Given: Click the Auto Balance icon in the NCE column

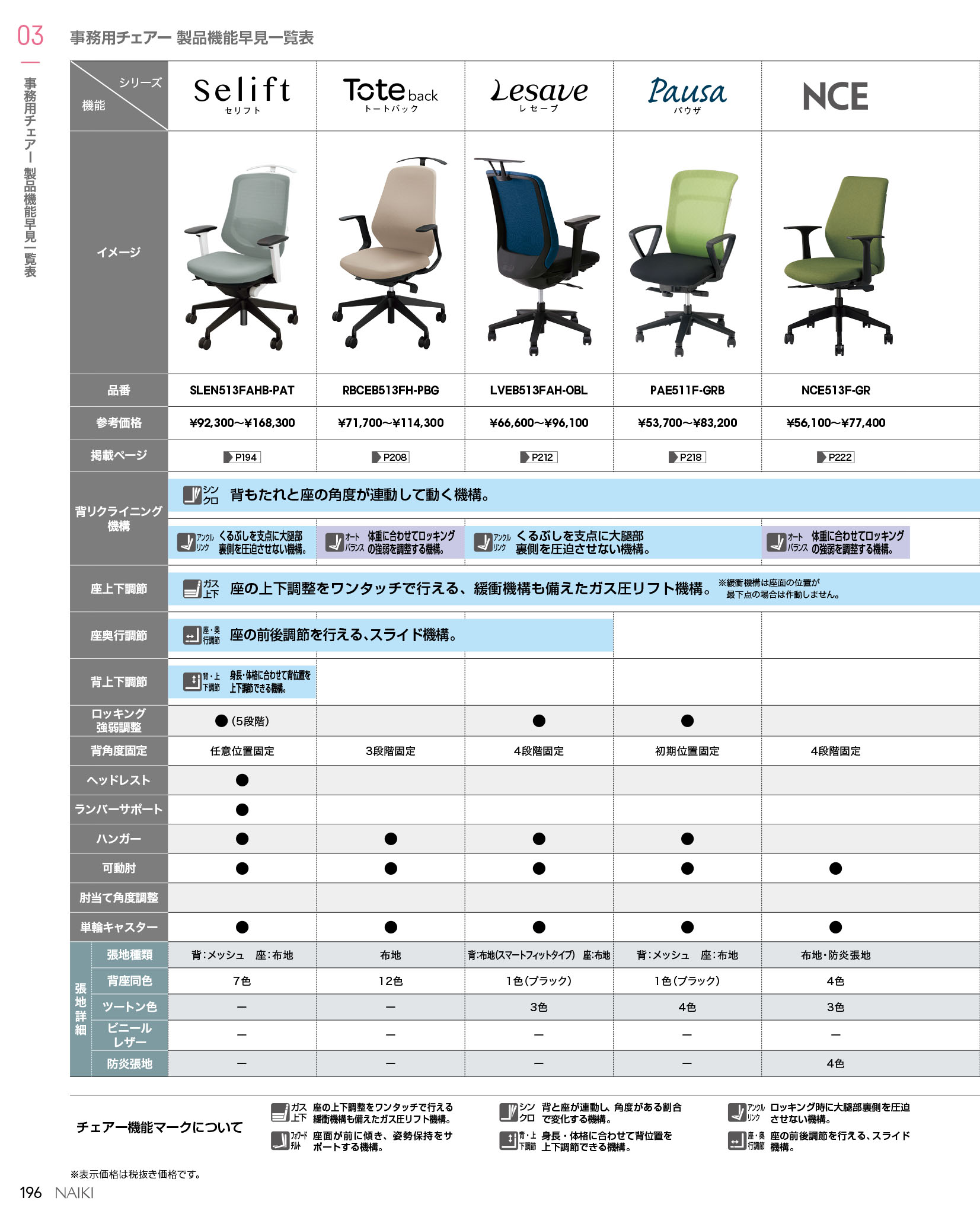Looking at the screenshot, I should [776, 542].
